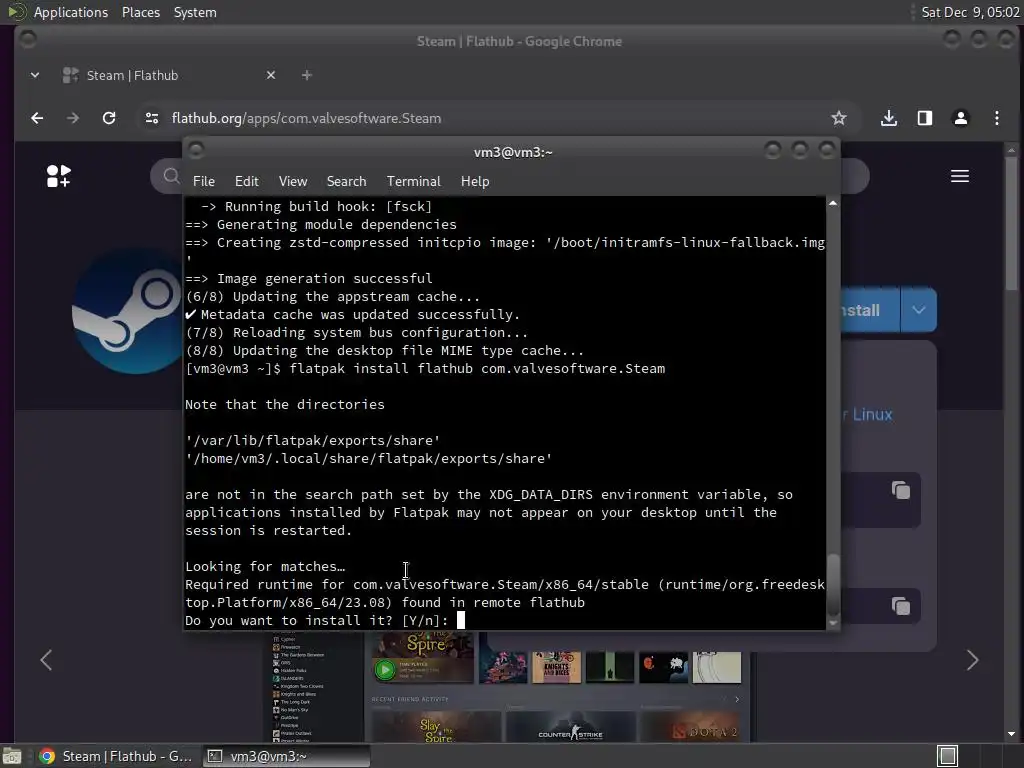Click the Flathub Install button

click(869, 310)
